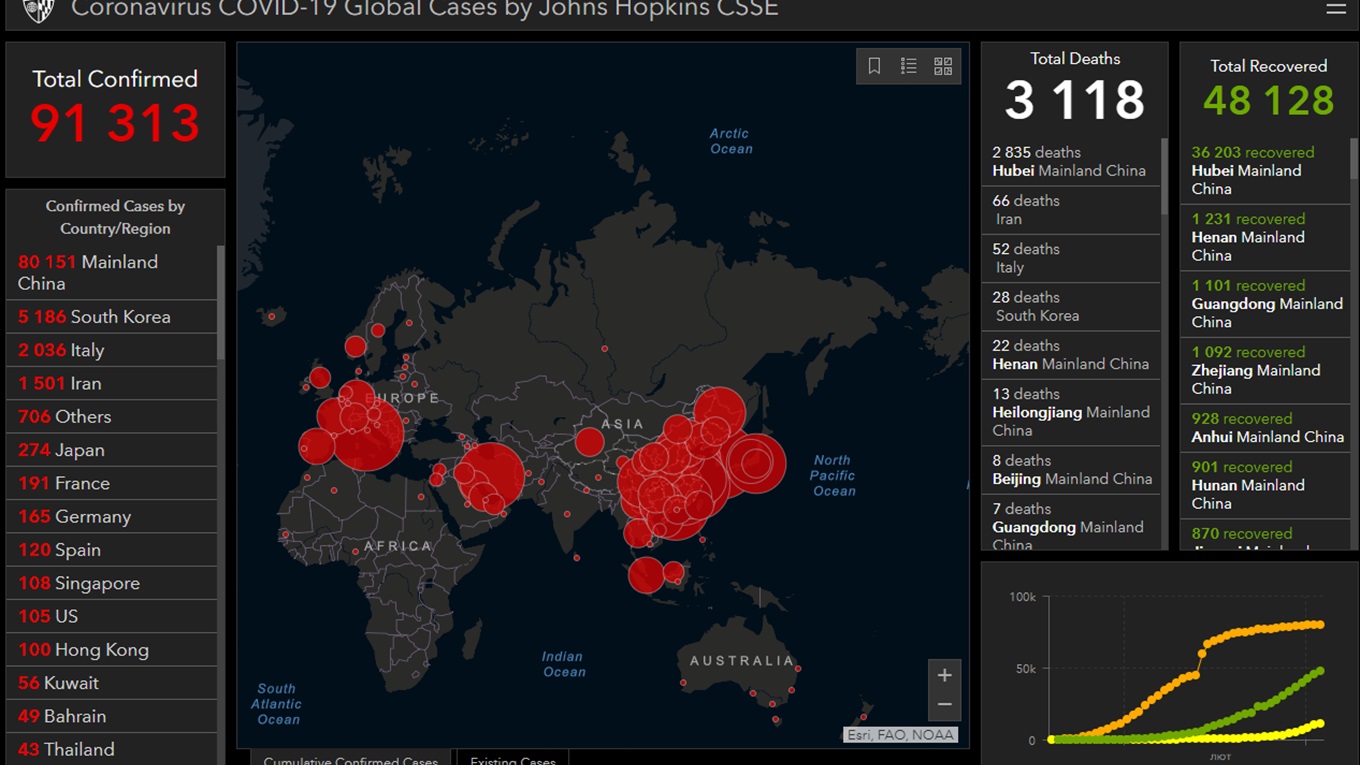Zoom in on the map

click(x=944, y=675)
